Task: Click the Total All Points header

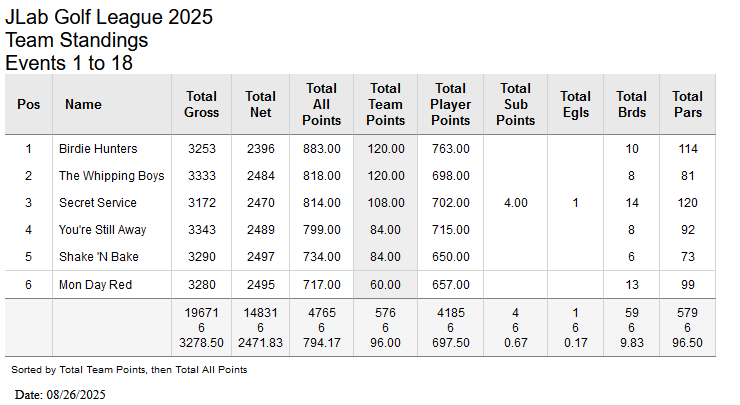Action: coord(321,104)
